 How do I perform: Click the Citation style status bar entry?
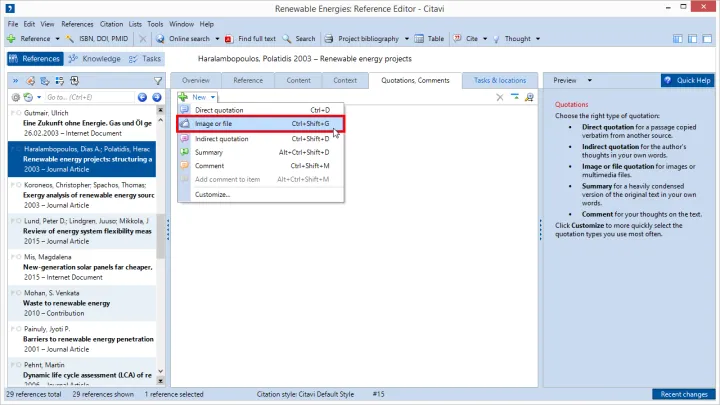pos(305,394)
